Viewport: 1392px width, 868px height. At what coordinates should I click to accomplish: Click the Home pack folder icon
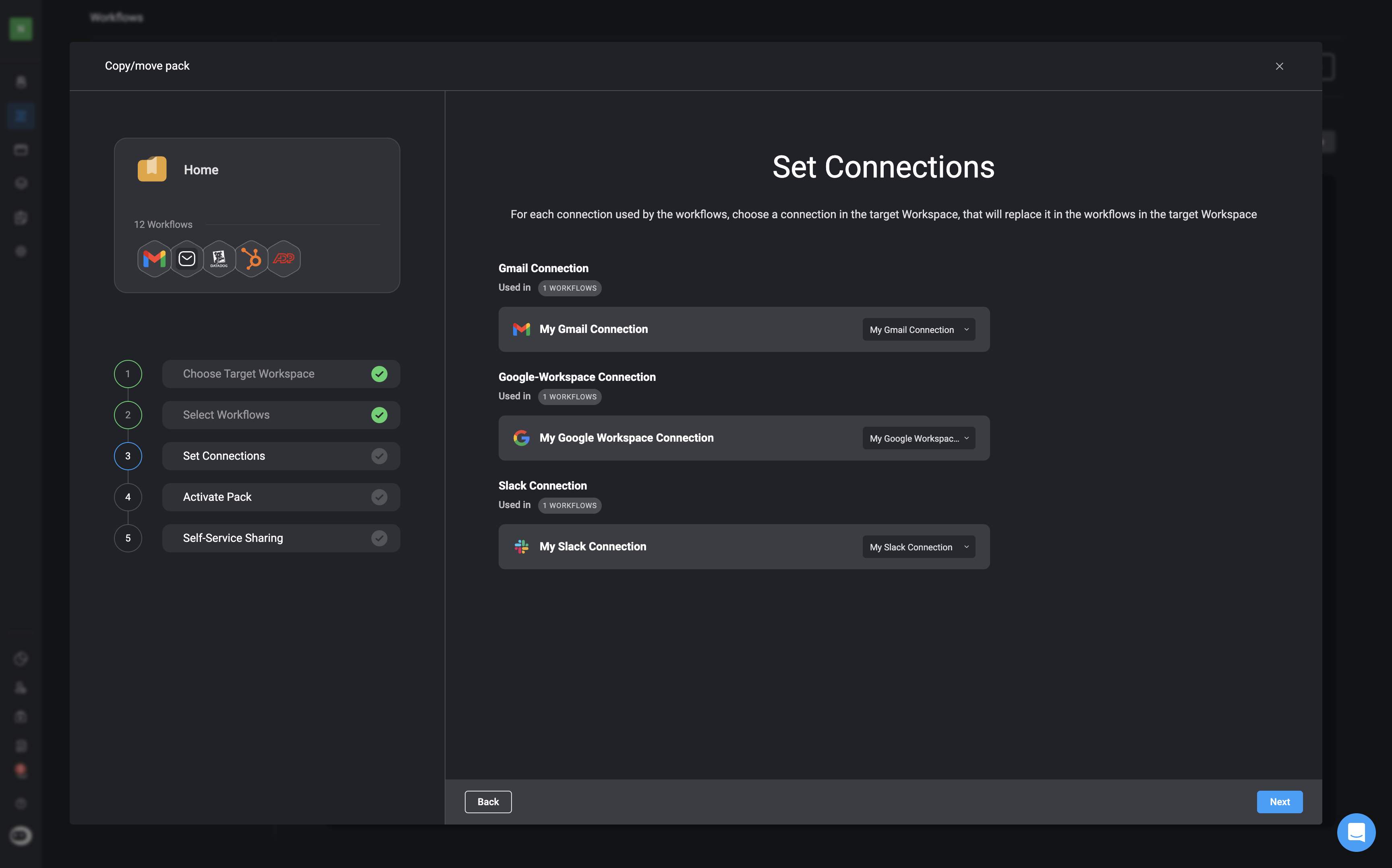[x=152, y=169]
